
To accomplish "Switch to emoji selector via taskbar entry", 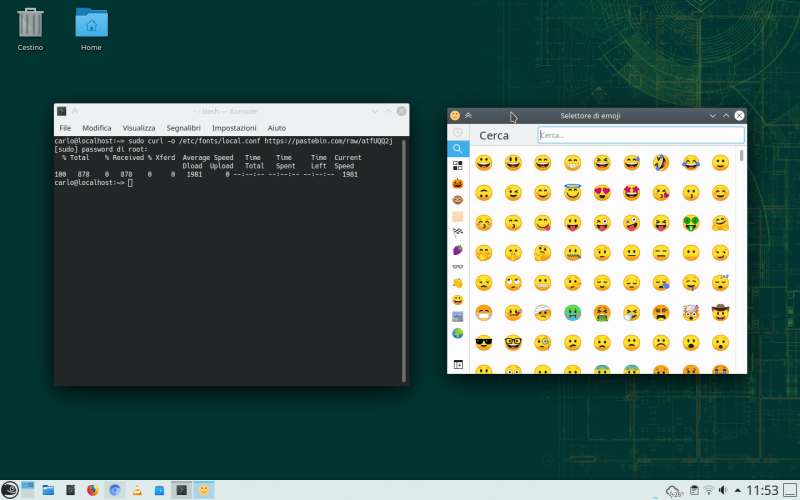I will coord(204,490).
